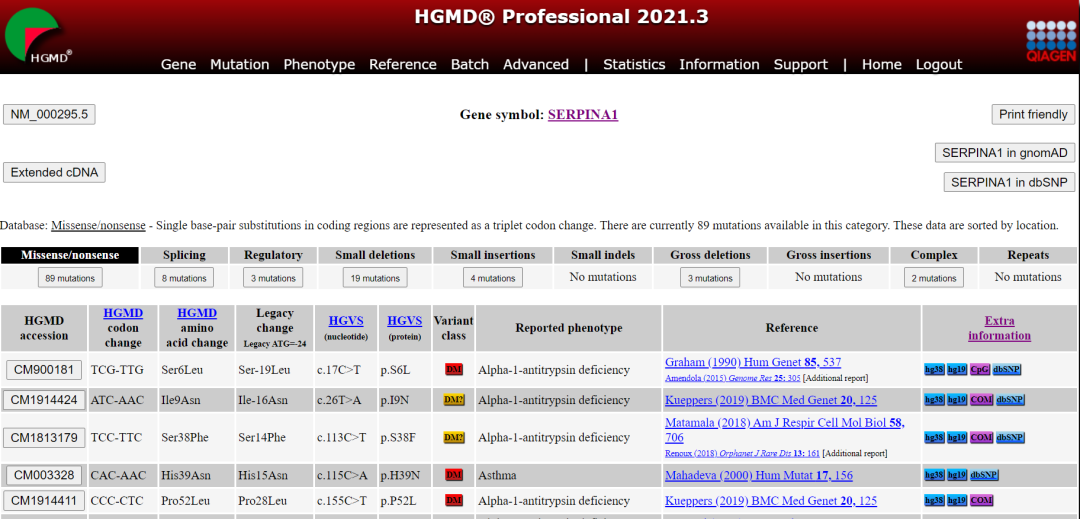Show the 19 Small deletions mutations
The width and height of the screenshot is (1080, 519).
point(375,278)
